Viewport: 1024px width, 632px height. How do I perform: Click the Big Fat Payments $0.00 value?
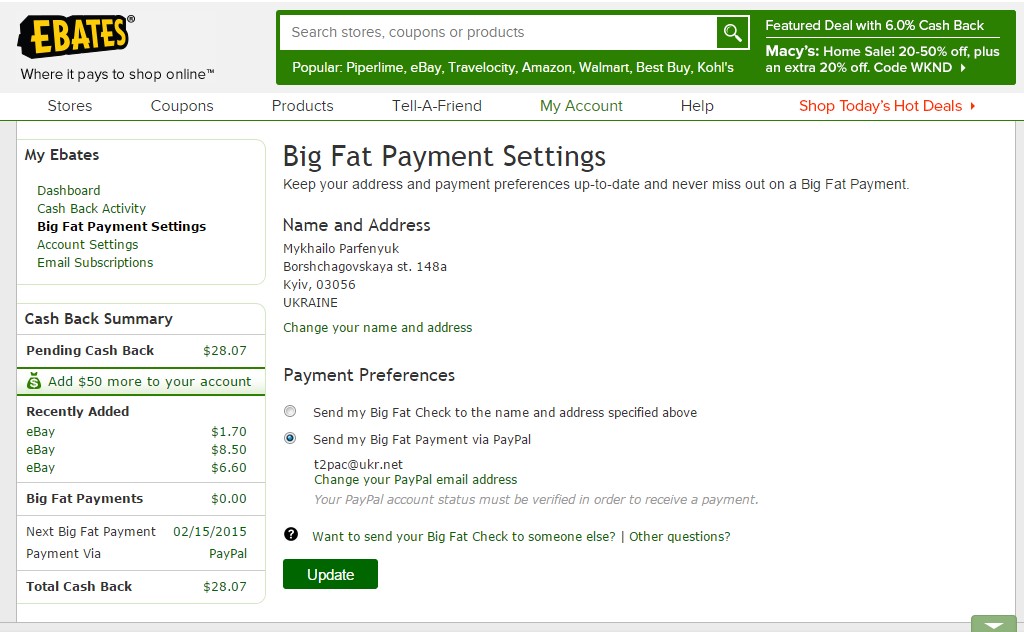pyautogui.click(x=229, y=499)
